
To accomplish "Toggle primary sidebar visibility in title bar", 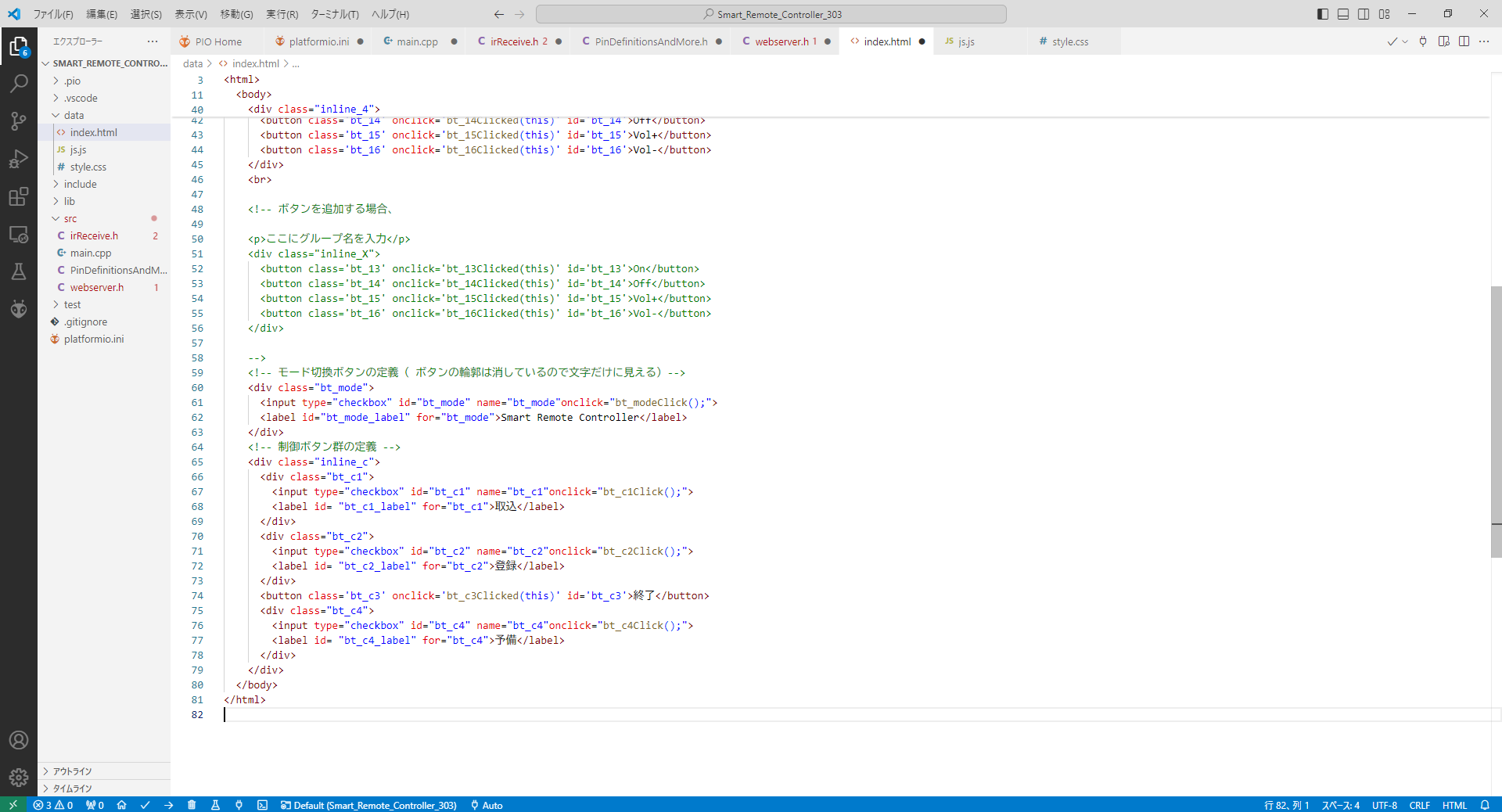I will (x=1323, y=14).
